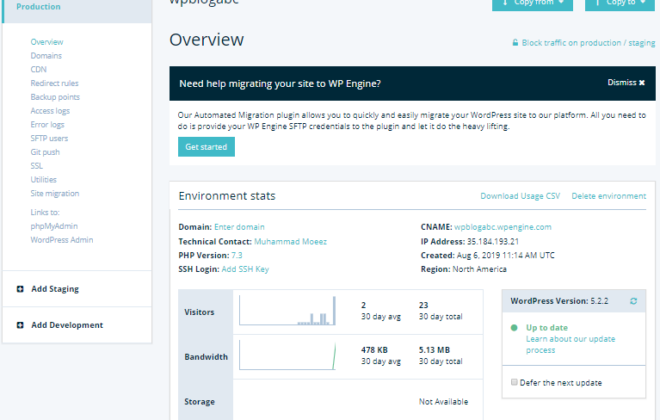
Task: Click the X icon in the Dismiss banner
Action: (642, 82)
